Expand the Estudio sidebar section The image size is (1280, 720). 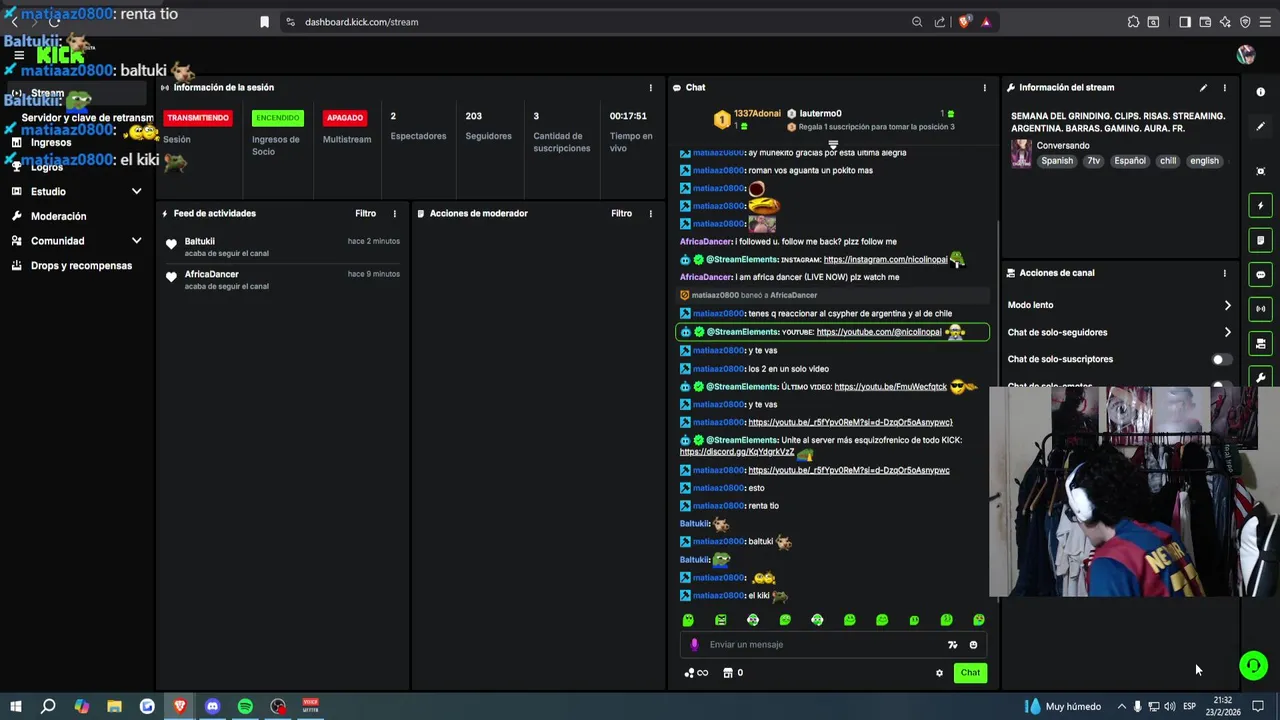click(x=136, y=191)
